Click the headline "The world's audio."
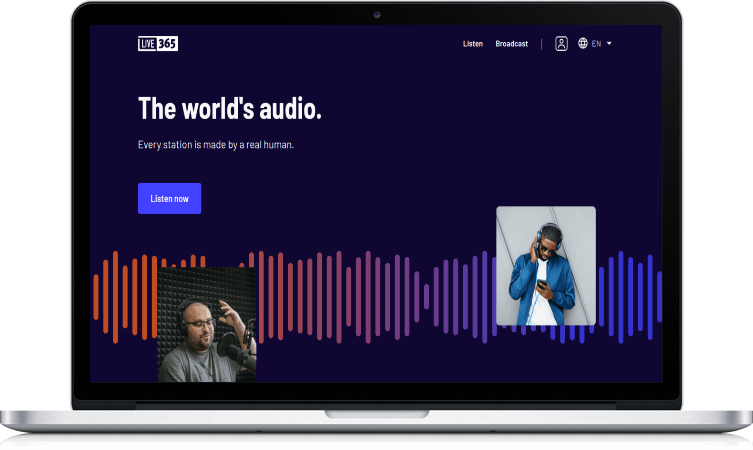The width and height of the screenshot is (753, 450). tap(229, 108)
